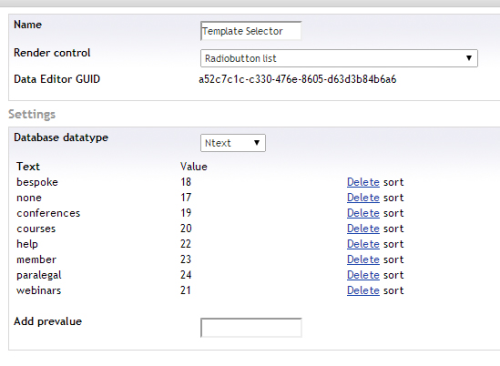Expand the Database datatype Ntext dropdown
Screen dimensions: 500x366
point(233,143)
